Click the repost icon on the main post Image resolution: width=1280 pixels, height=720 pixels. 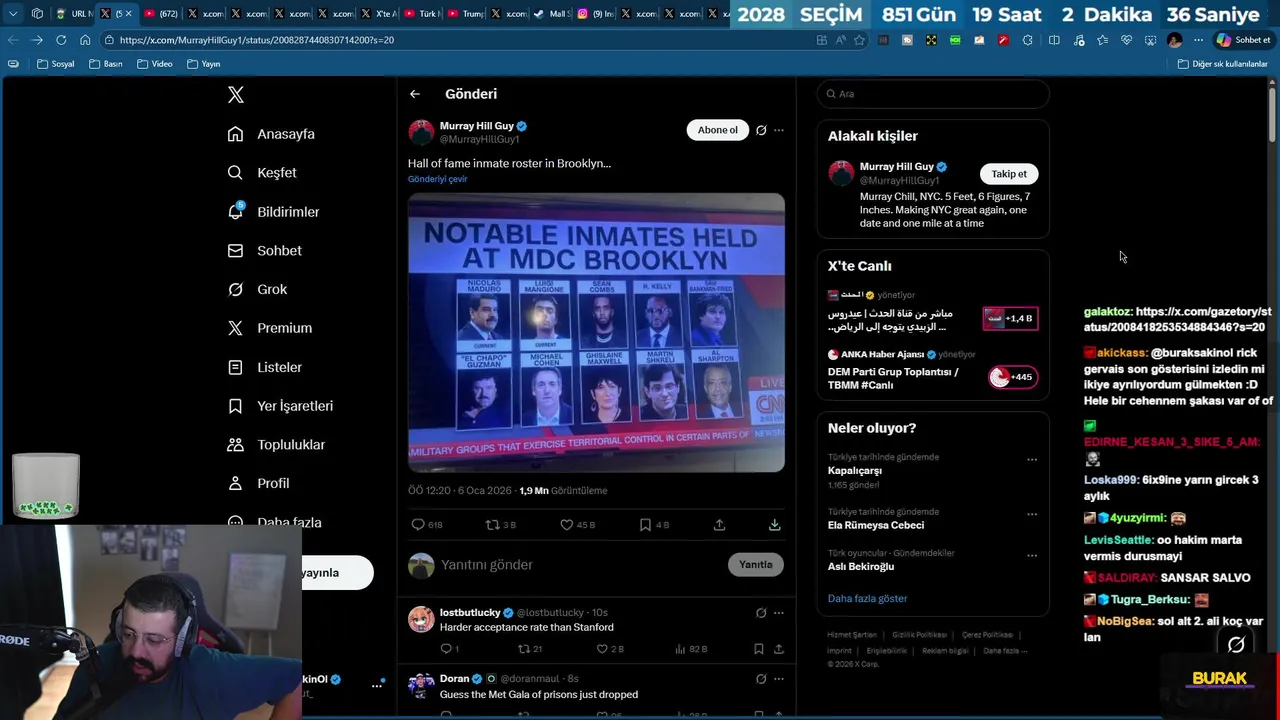(x=492, y=524)
